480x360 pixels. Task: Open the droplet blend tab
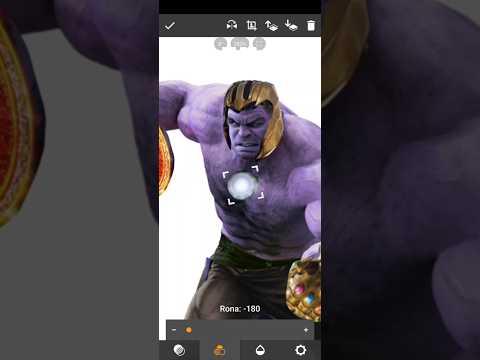(x=260, y=350)
